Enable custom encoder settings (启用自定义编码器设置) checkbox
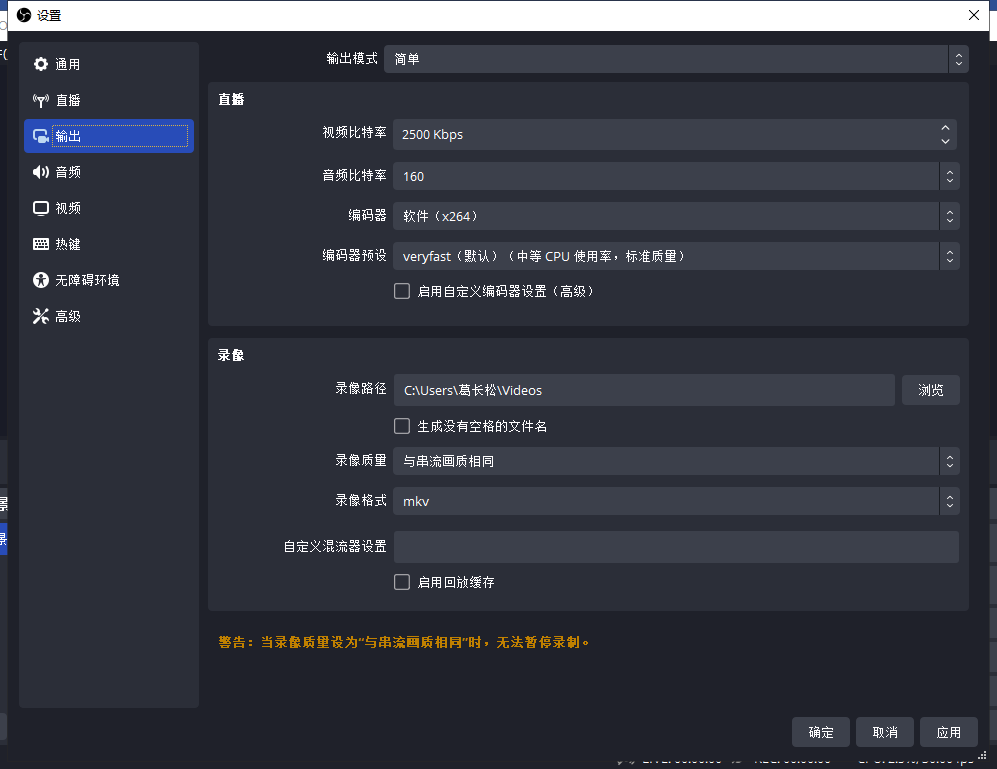The height and width of the screenshot is (769, 997). pos(402,291)
